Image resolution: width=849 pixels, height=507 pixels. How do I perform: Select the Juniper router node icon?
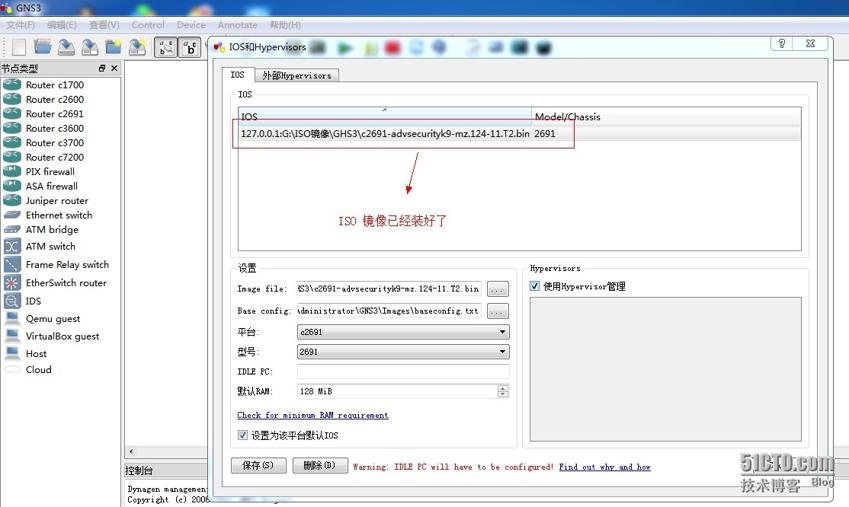click(x=12, y=200)
